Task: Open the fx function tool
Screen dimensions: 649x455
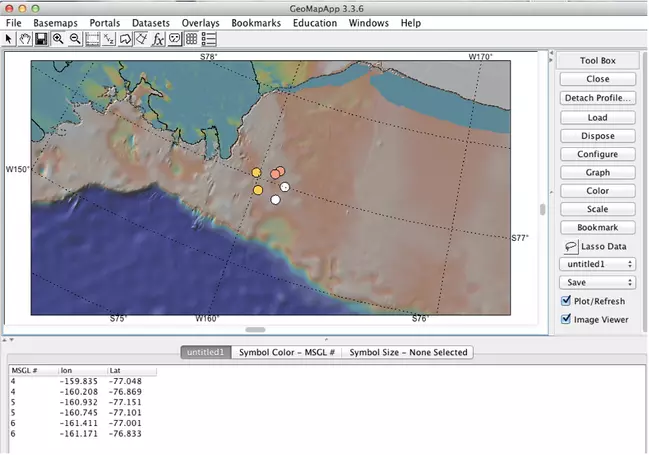Action: [158, 39]
